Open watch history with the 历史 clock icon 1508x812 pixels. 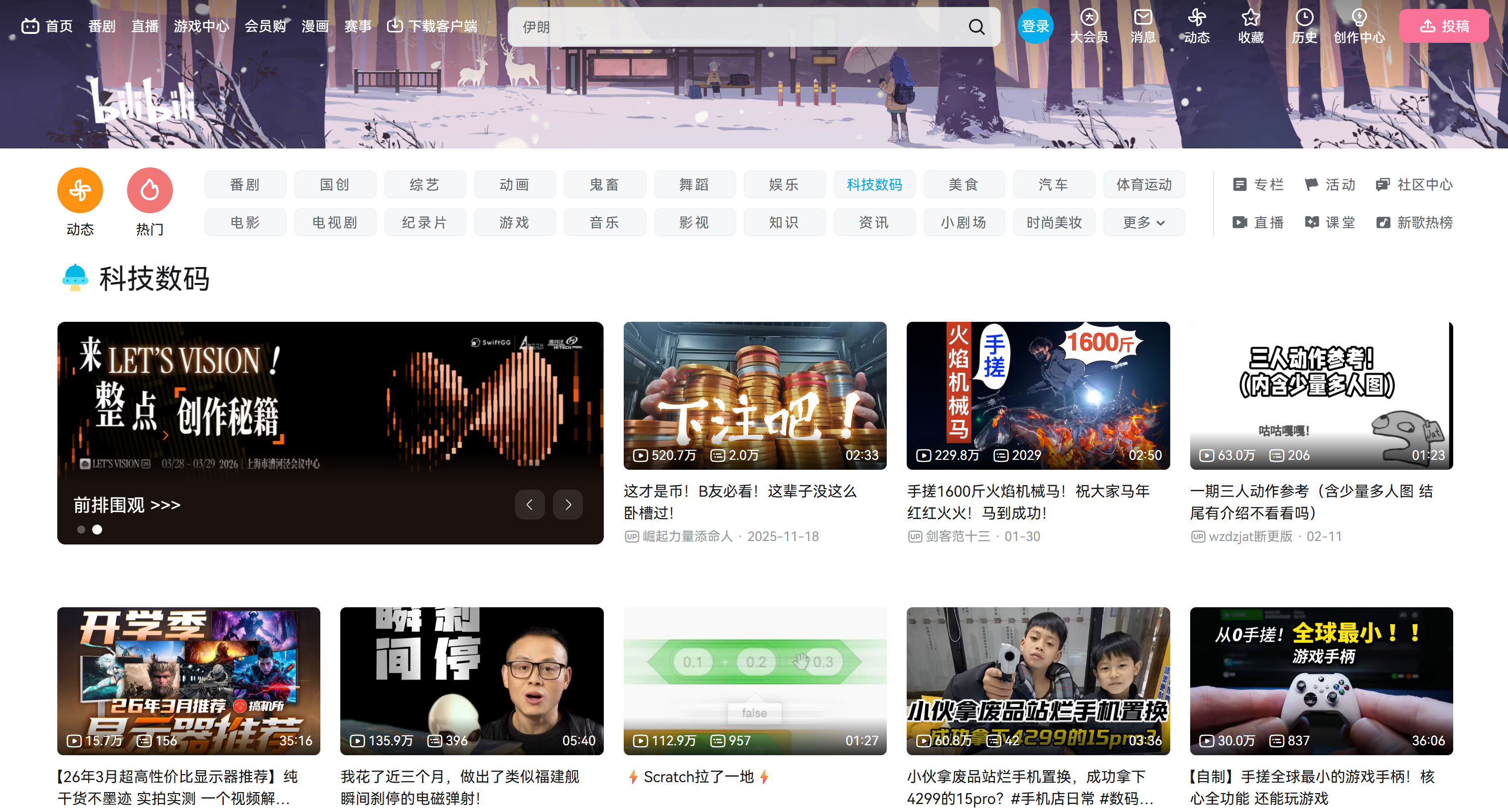tap(1304, 26)
